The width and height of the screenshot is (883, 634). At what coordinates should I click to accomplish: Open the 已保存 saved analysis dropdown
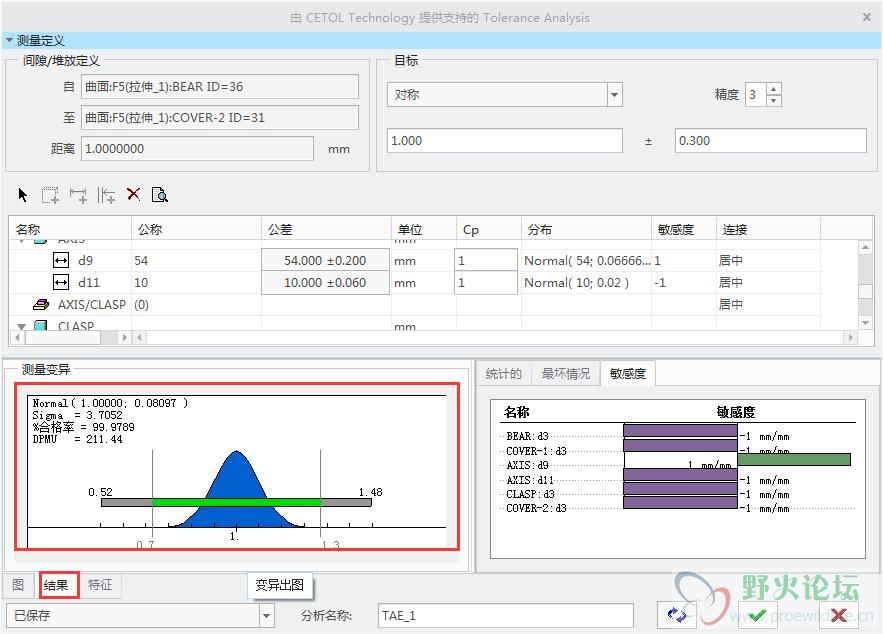pos(266,616)
